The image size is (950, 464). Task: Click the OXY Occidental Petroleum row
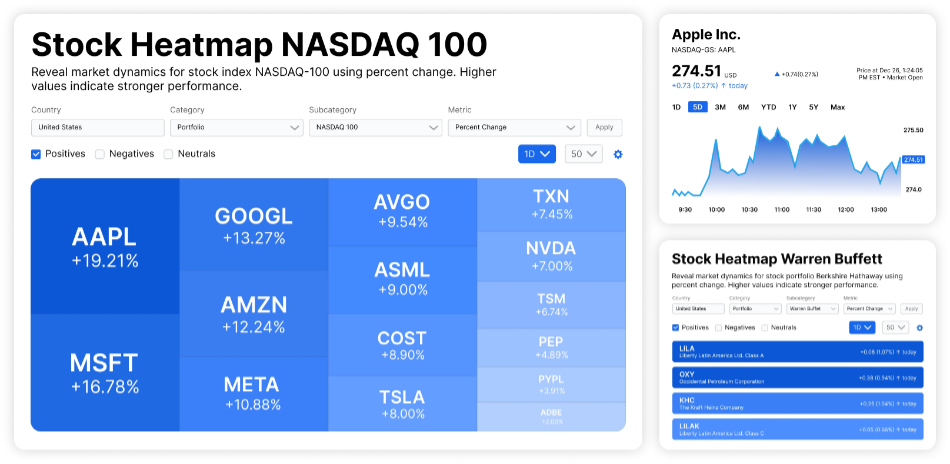[x=796, y=377]
